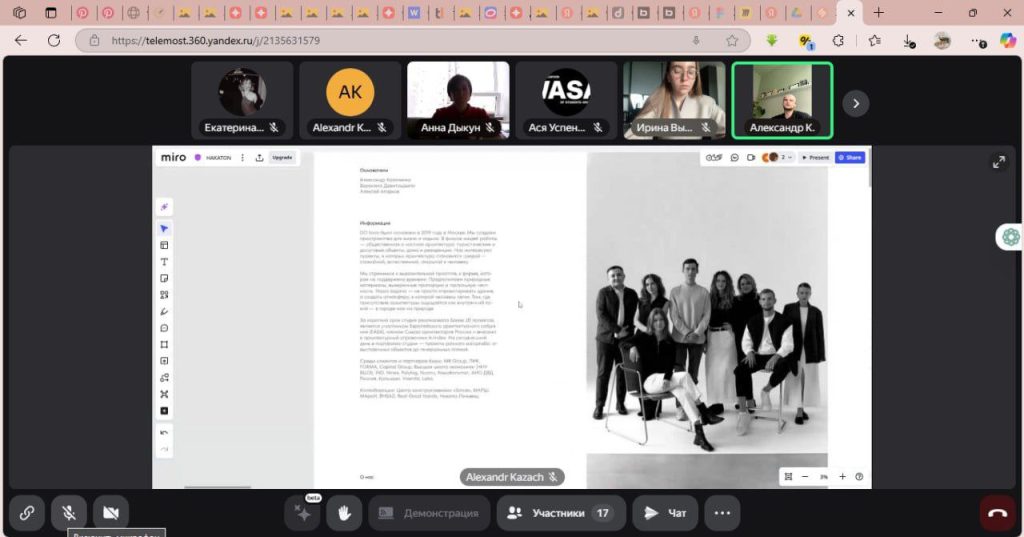Open the Чат chat panel
Image resolution: width=1024 pixels, height=537 pixels.
pos(665,513)
